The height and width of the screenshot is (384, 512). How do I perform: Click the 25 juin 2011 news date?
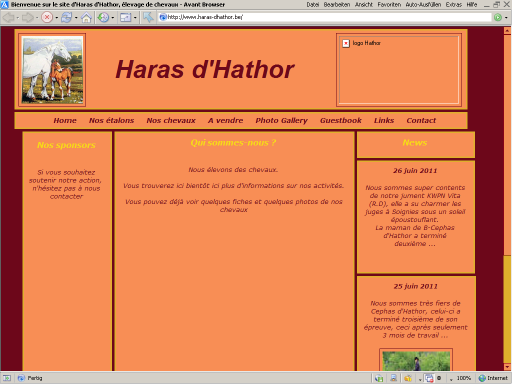[416, 286]
